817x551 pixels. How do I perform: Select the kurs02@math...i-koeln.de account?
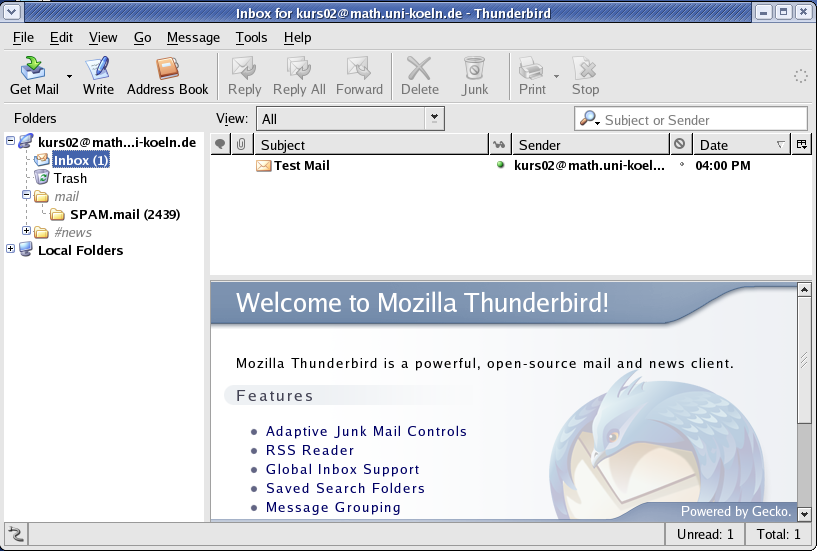[x=117, y=142]
